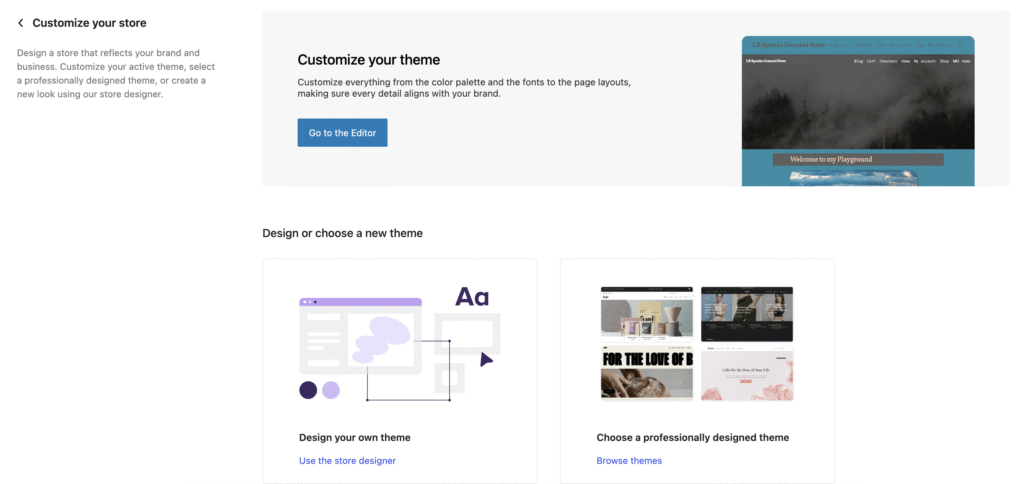Viewport: 1024px width, 484px height.
Task: Select the dark purple color circle
Action: [308, 390]
